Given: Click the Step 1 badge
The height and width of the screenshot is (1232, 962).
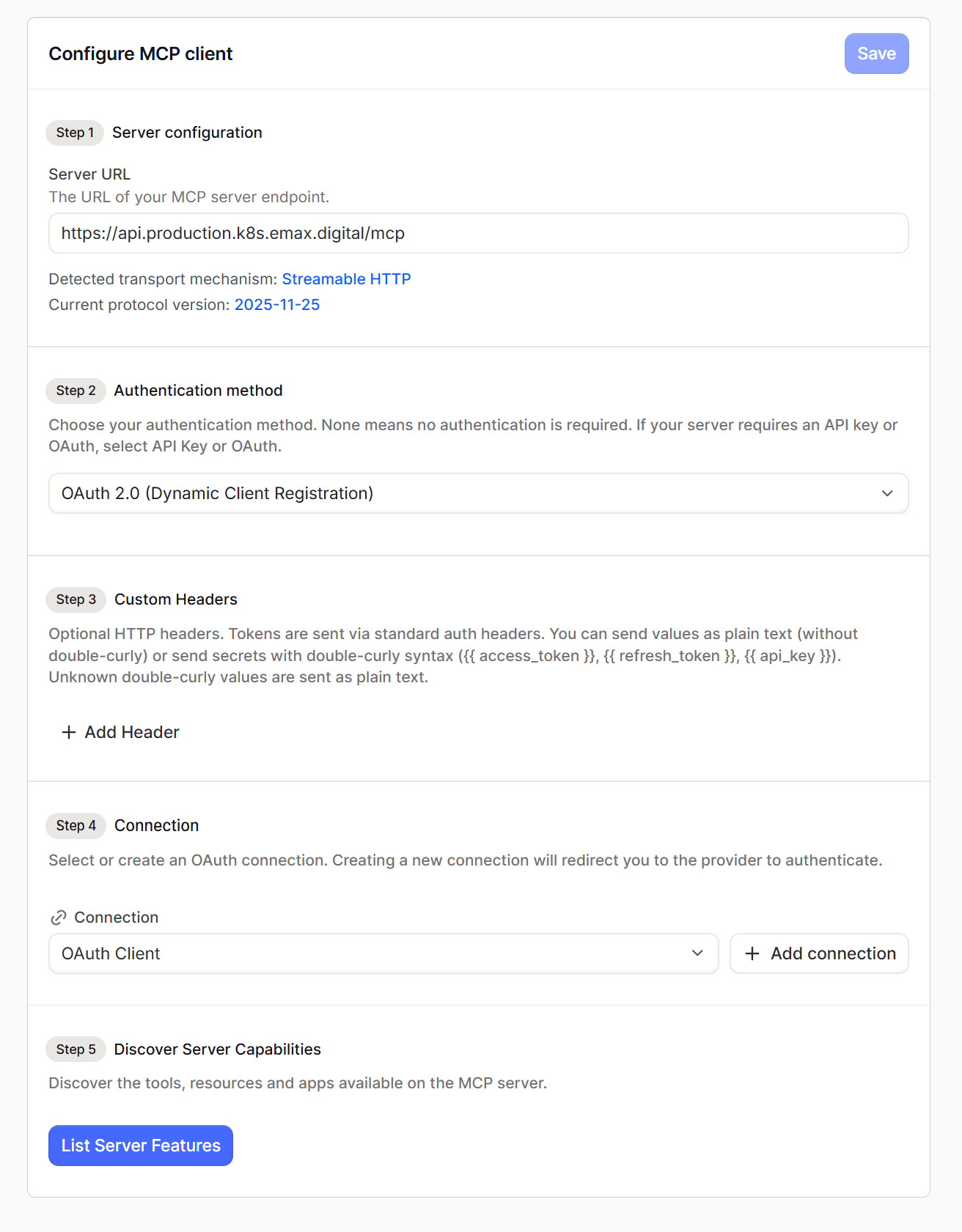Looking at the screenshot, I should (75, 133).
